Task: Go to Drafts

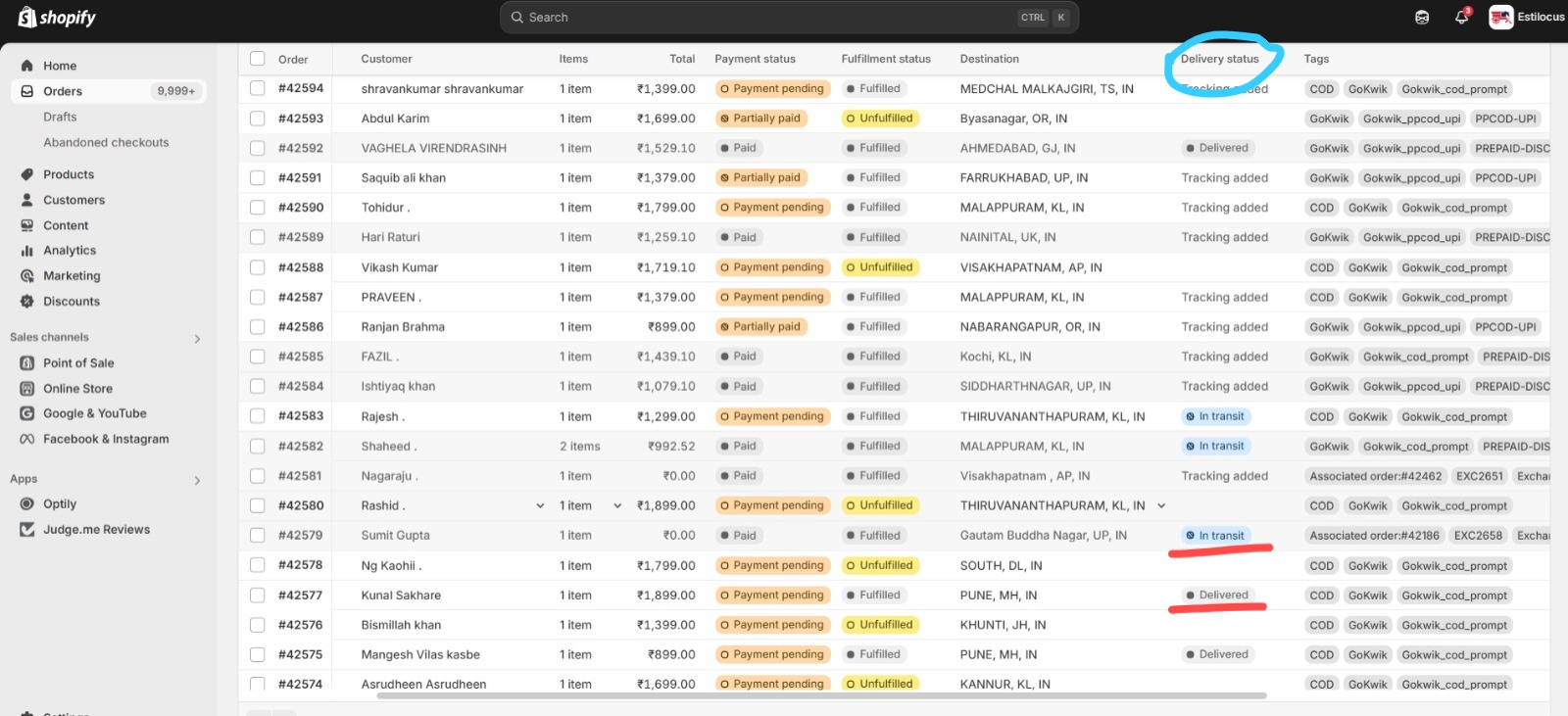Action: point(60,117)
